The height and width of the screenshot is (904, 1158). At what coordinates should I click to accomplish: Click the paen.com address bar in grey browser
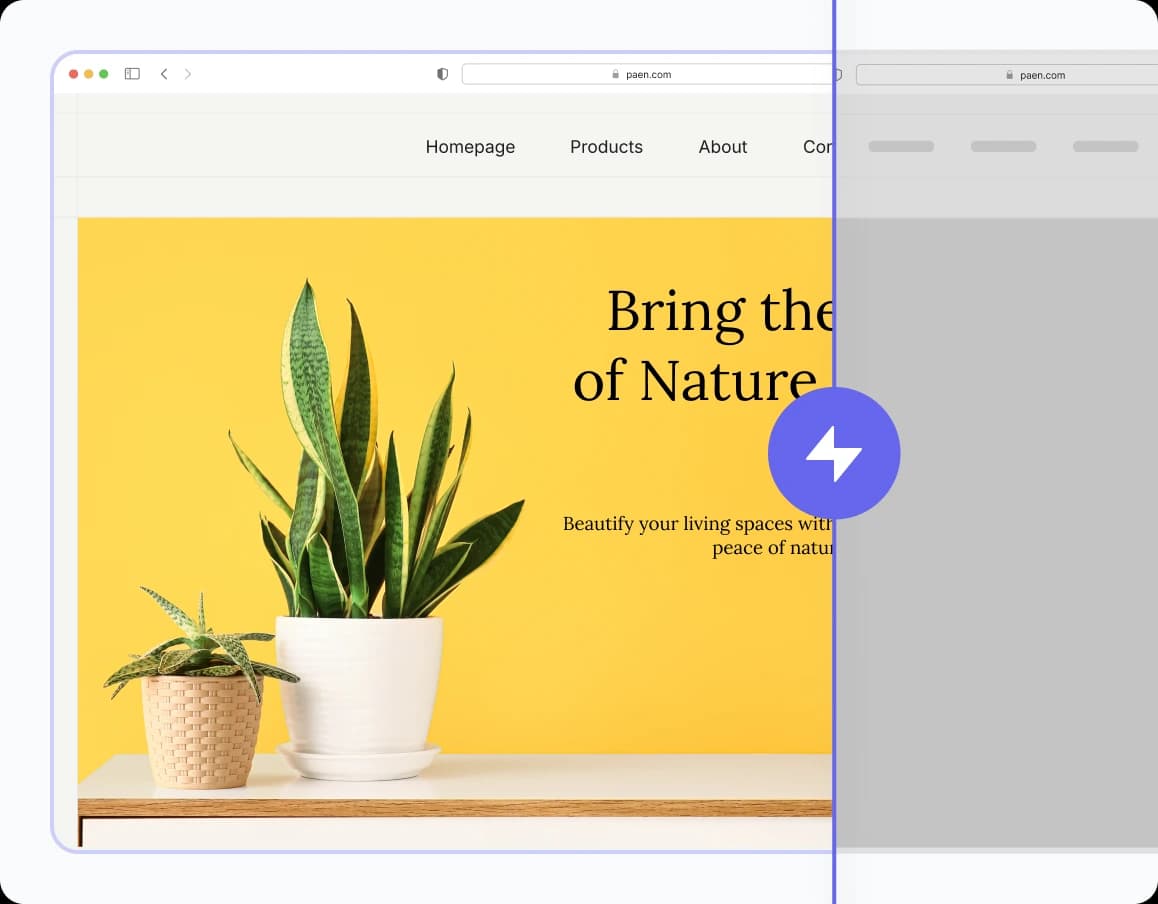point(1007,75)
